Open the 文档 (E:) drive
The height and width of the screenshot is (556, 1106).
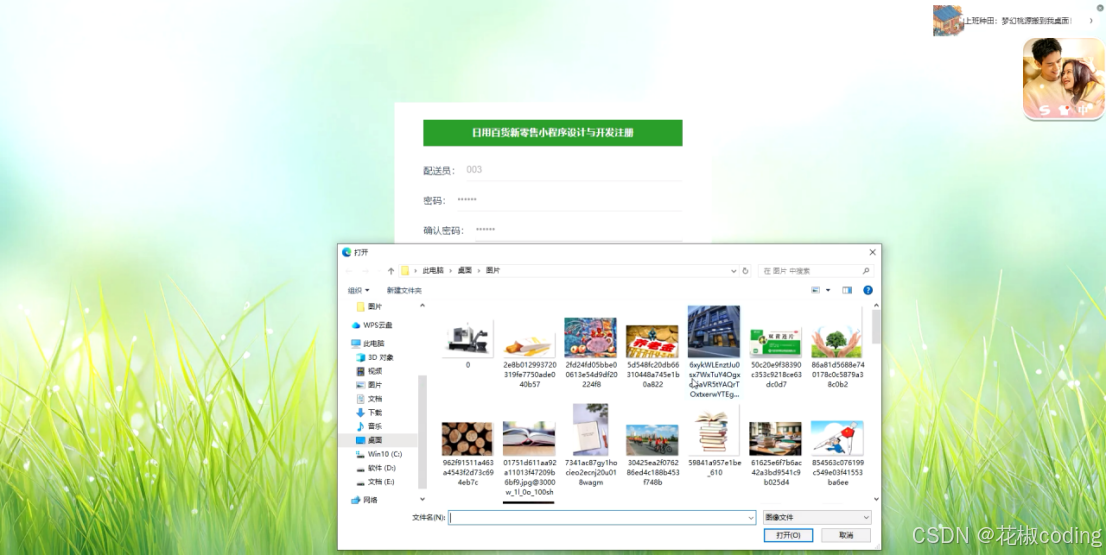point(376,482)
